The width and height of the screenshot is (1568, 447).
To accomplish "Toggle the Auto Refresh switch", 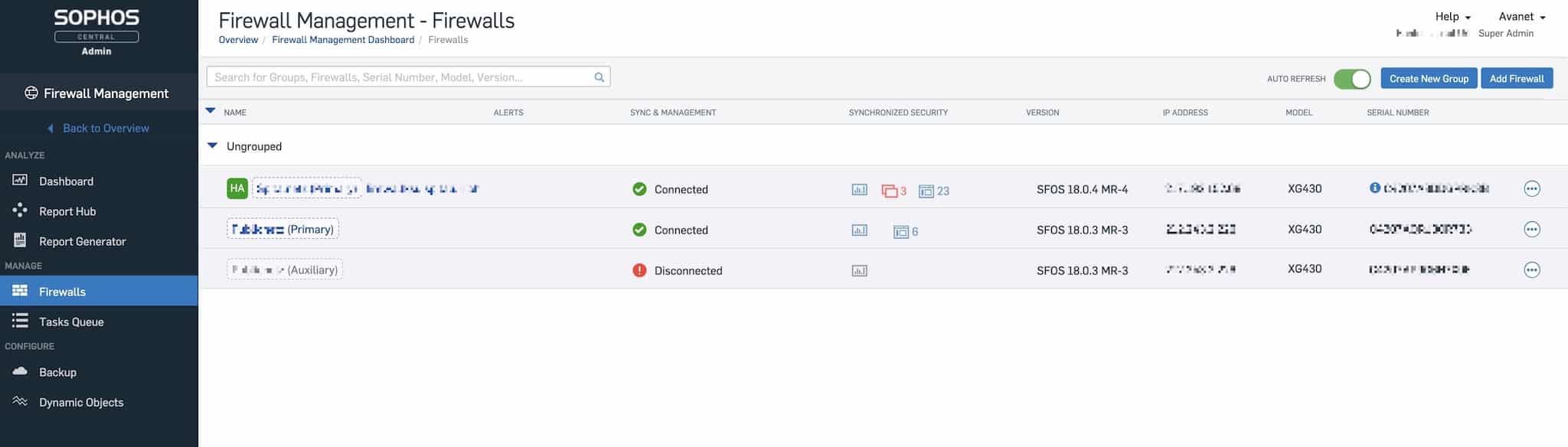I will (1351, 79).
